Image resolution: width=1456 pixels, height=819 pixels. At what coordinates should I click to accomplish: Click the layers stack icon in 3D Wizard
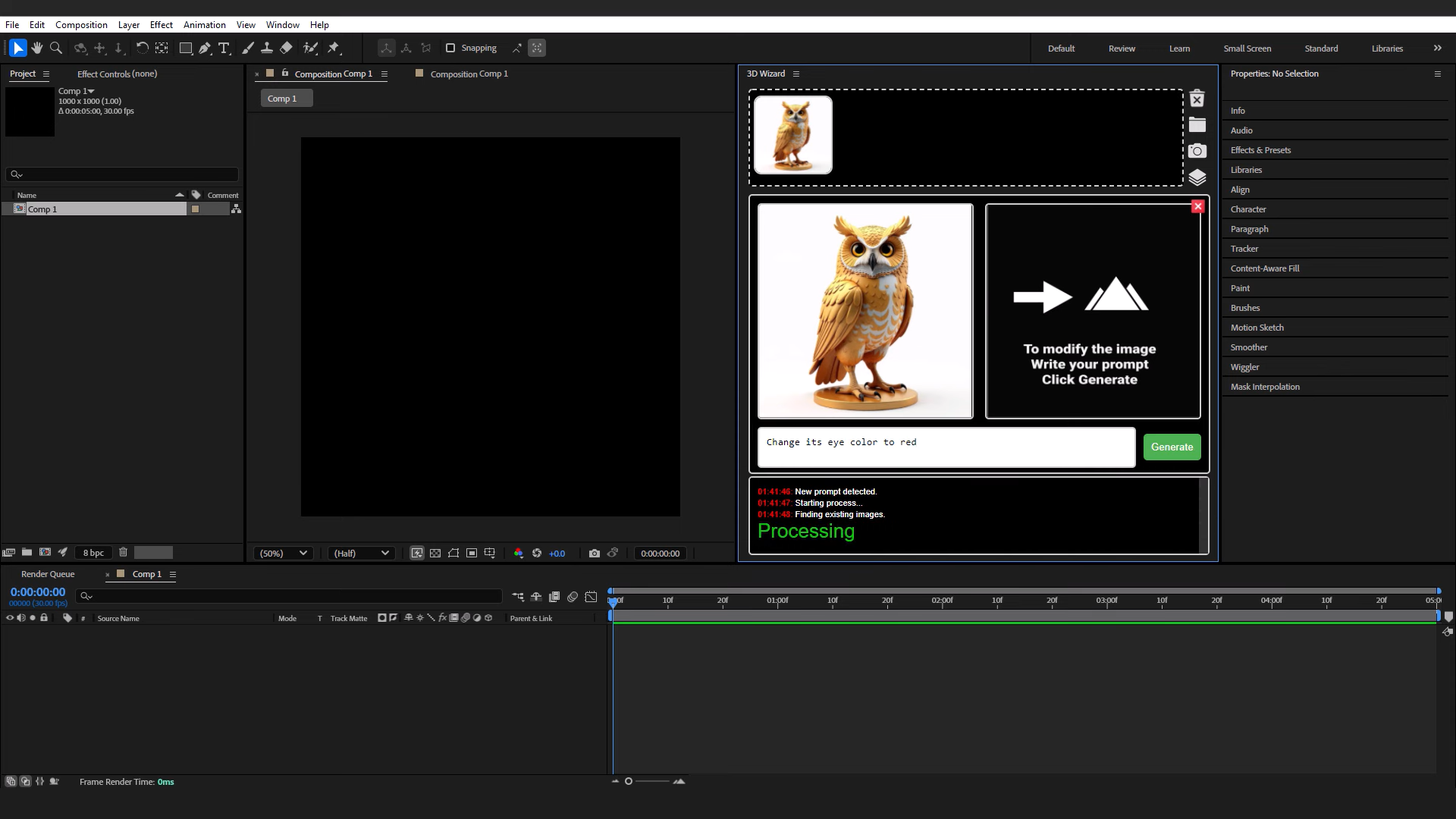click(1197, 177)
